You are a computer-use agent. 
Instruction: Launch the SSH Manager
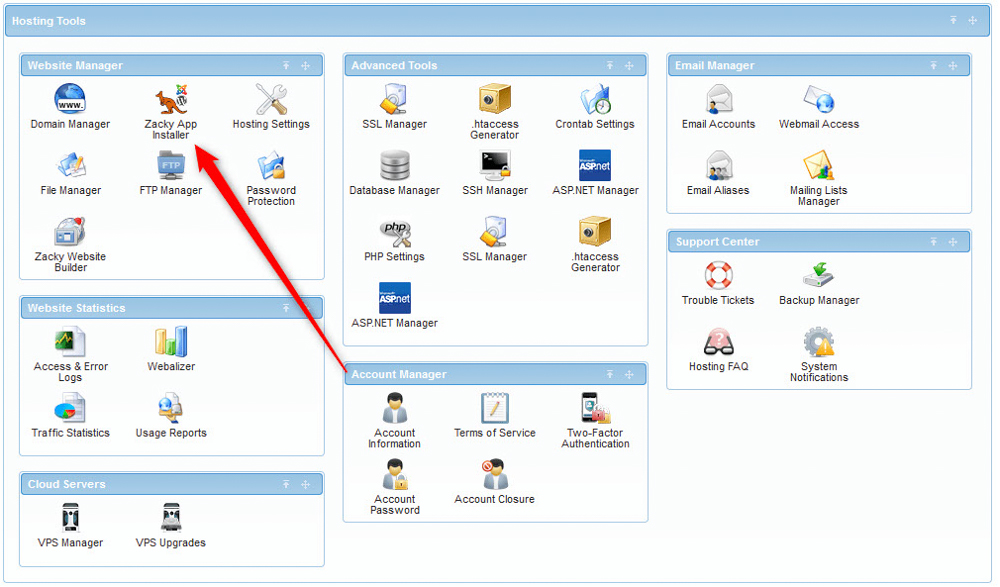[494, 170]
